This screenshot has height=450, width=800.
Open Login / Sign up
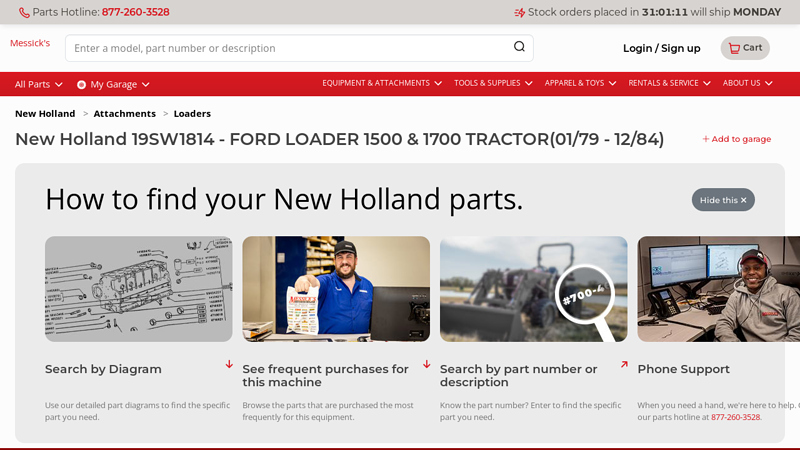coord(661,48)
